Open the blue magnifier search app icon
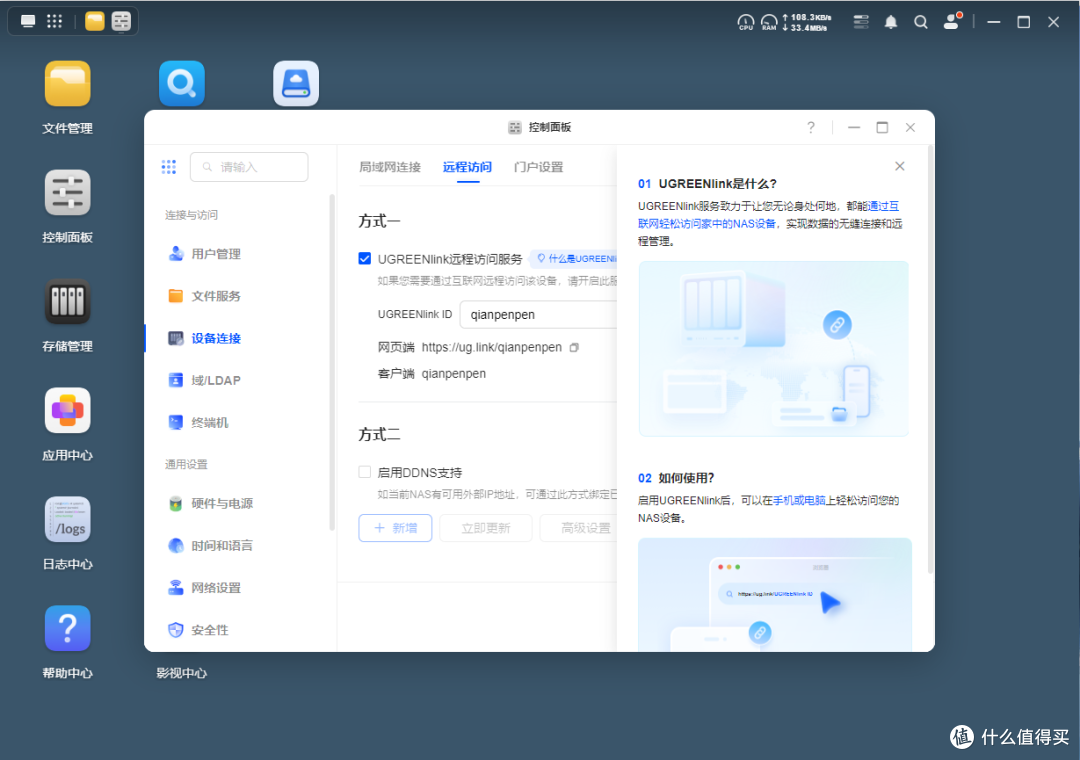 pyautogui.click(x=182, y=84)
